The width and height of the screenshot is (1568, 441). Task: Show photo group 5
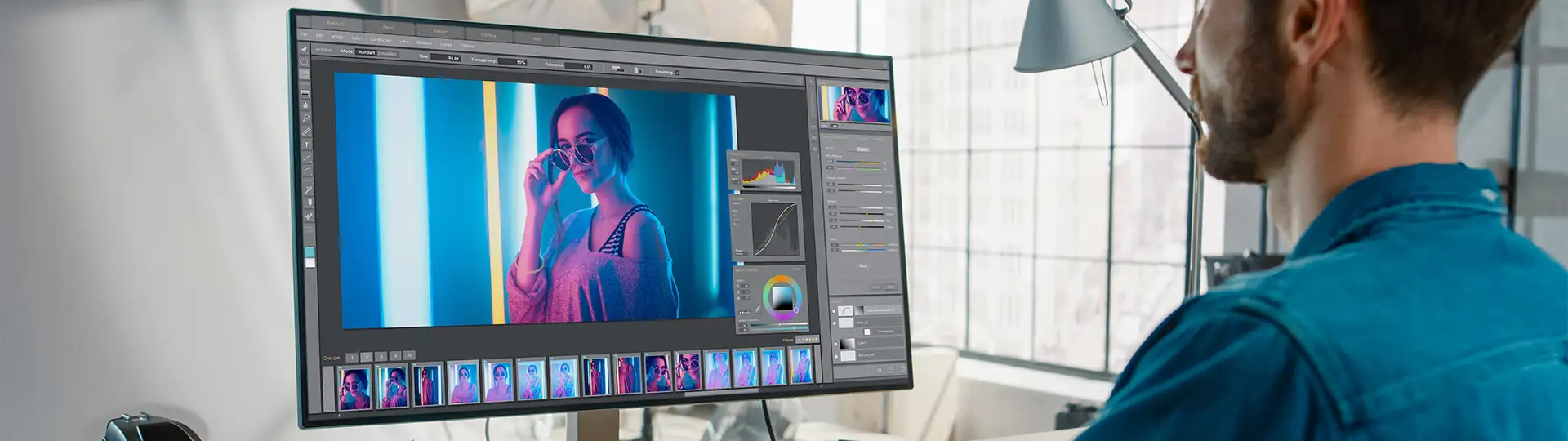tap(409, 355)
